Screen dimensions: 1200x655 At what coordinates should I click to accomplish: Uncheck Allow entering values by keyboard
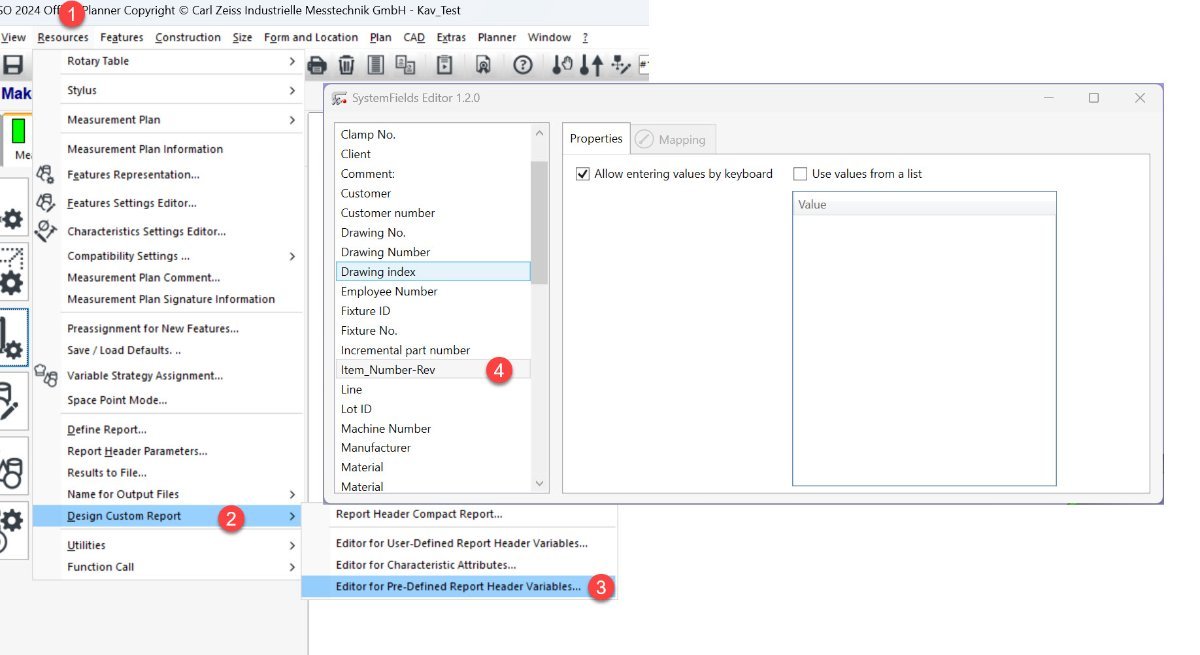tap(583, 174)
